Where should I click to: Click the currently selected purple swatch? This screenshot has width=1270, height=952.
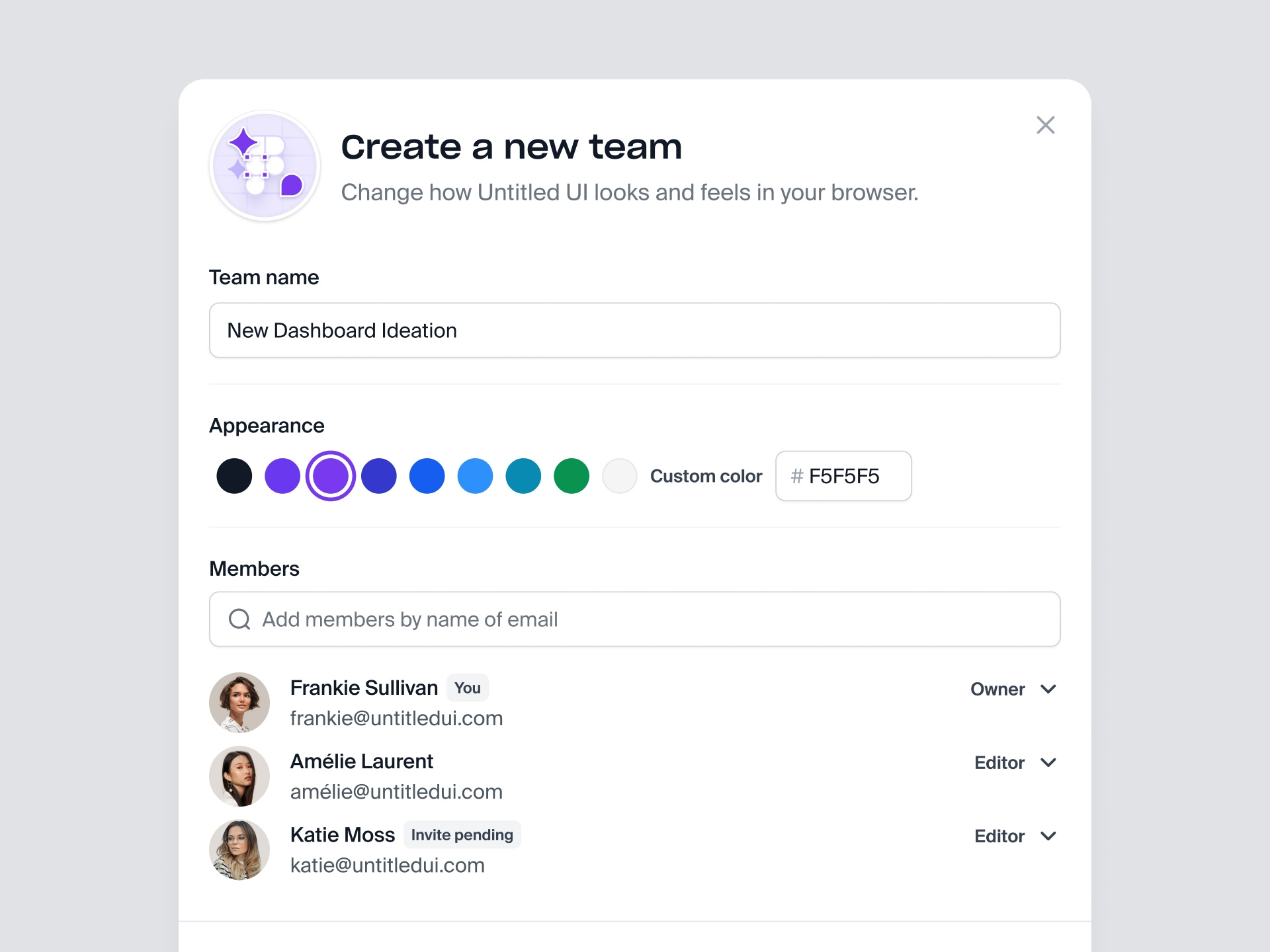pos(331,475)
